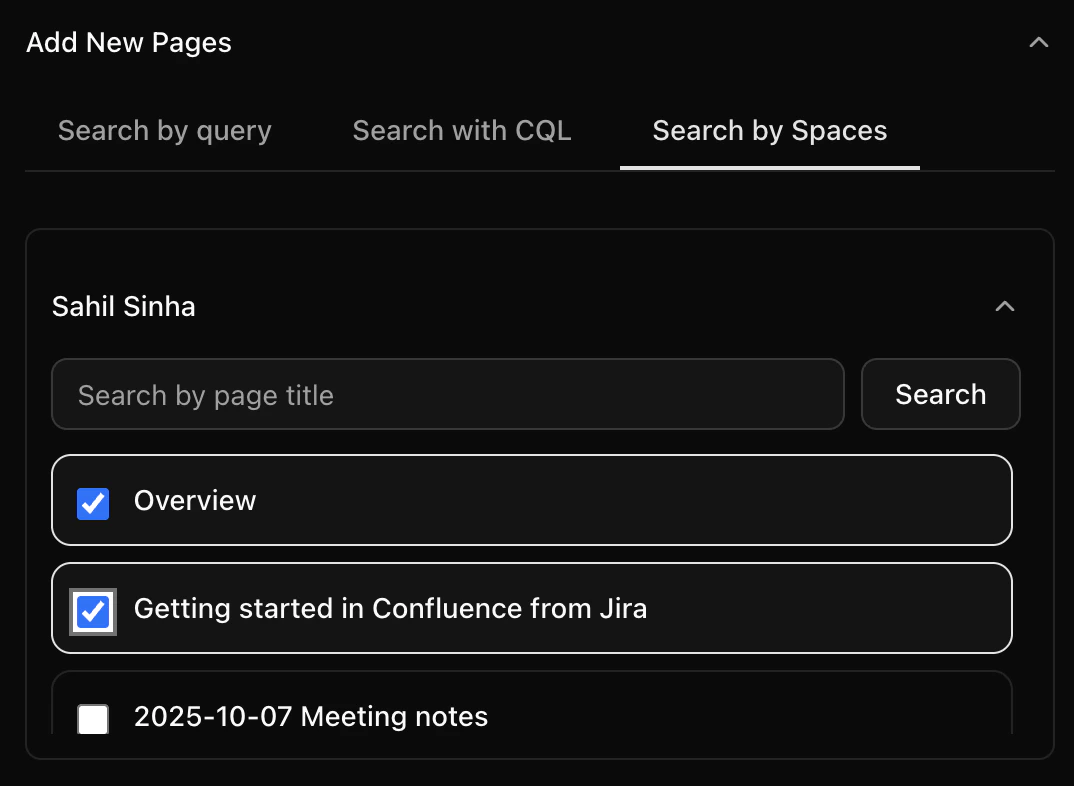Click the Getting started in Confluence row
This screenshot has width=1074, height=786.
click(531, 608)
